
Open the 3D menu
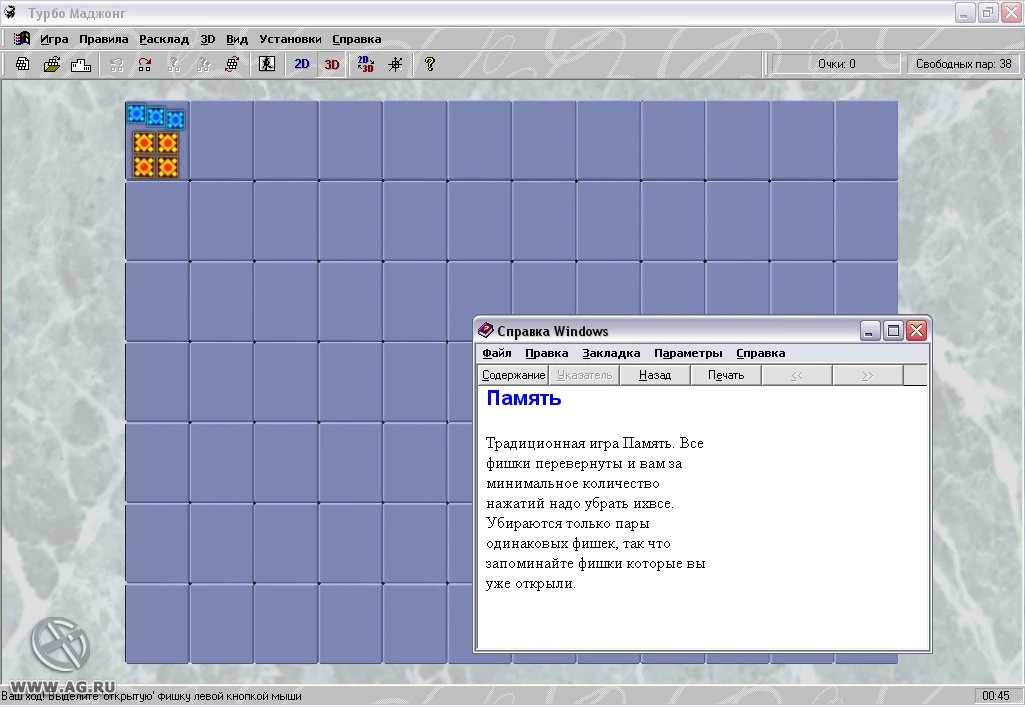[207, 39]
